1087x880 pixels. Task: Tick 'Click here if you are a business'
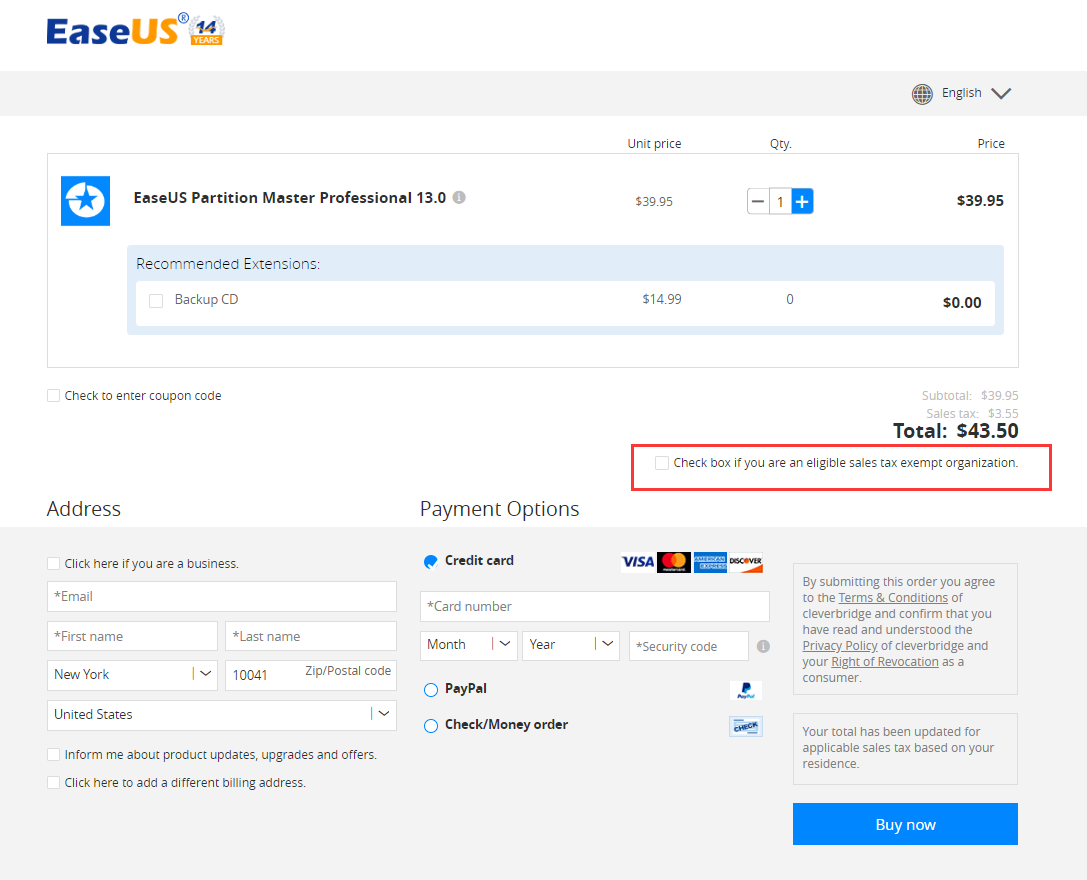point(53,564)
